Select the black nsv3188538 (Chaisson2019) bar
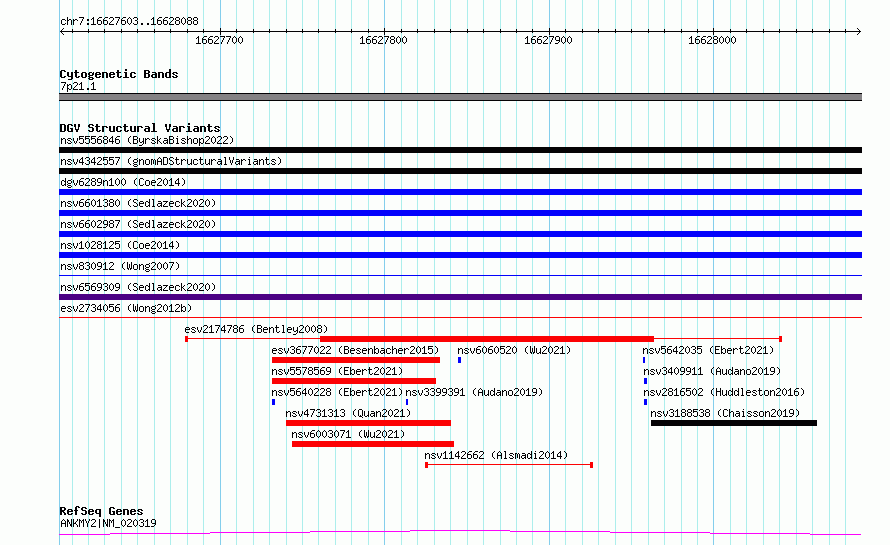Image resolution: width=890 pixels, height=545 pixels. click(734, 423)
